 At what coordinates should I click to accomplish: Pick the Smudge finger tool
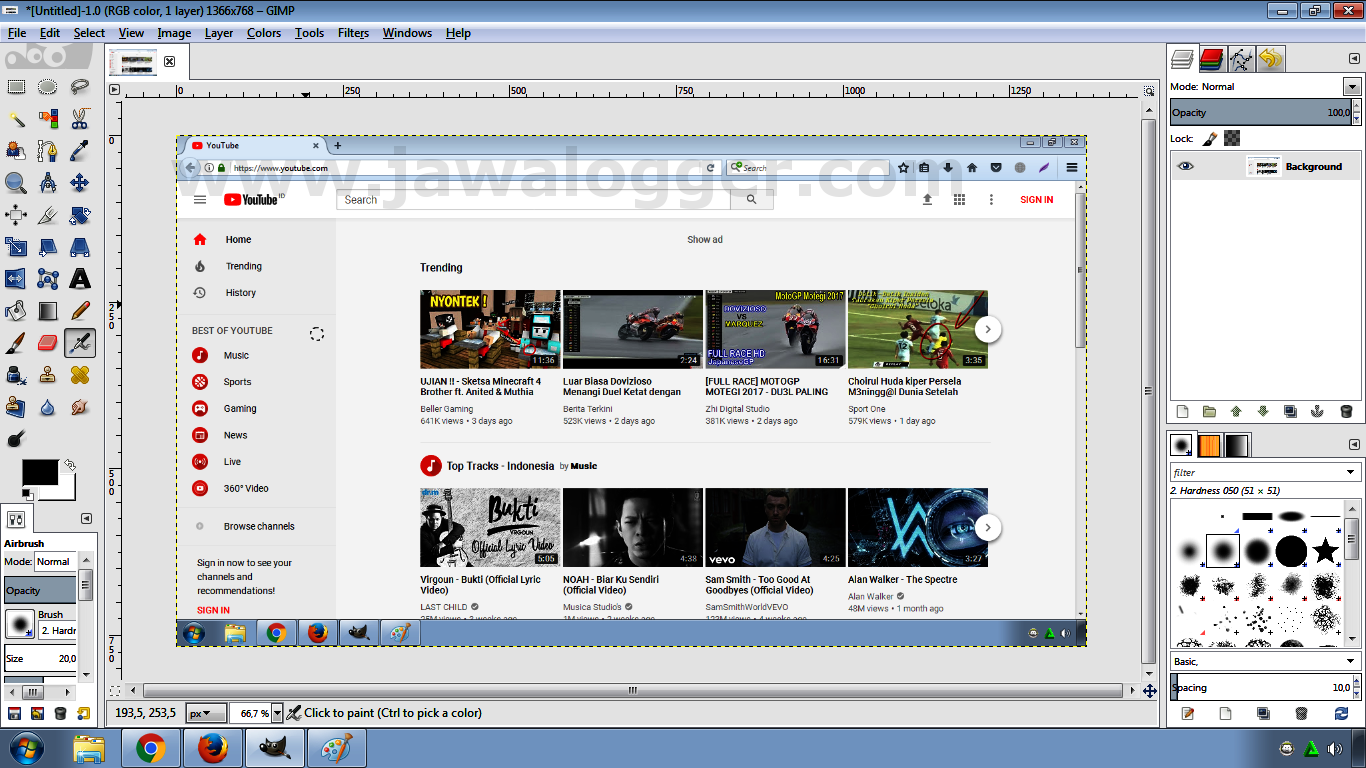[80, 407]
